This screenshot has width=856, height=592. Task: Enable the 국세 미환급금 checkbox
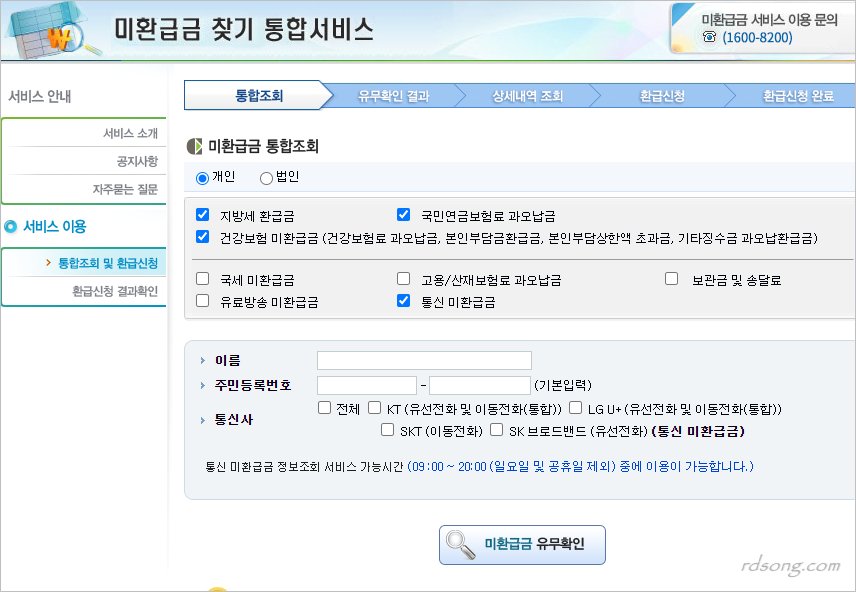coord(203,280)
